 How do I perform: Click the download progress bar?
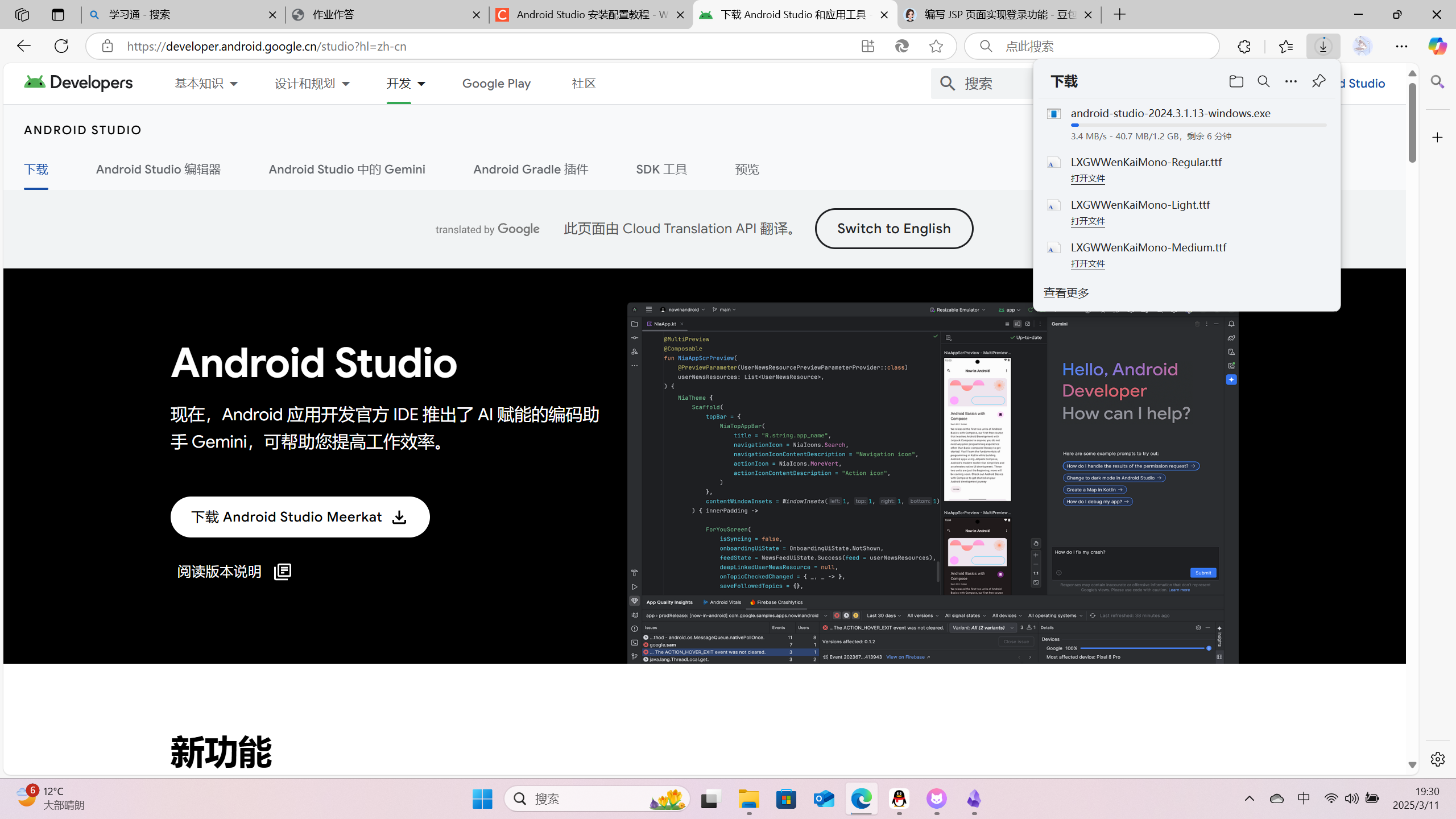coord(1198,125)
